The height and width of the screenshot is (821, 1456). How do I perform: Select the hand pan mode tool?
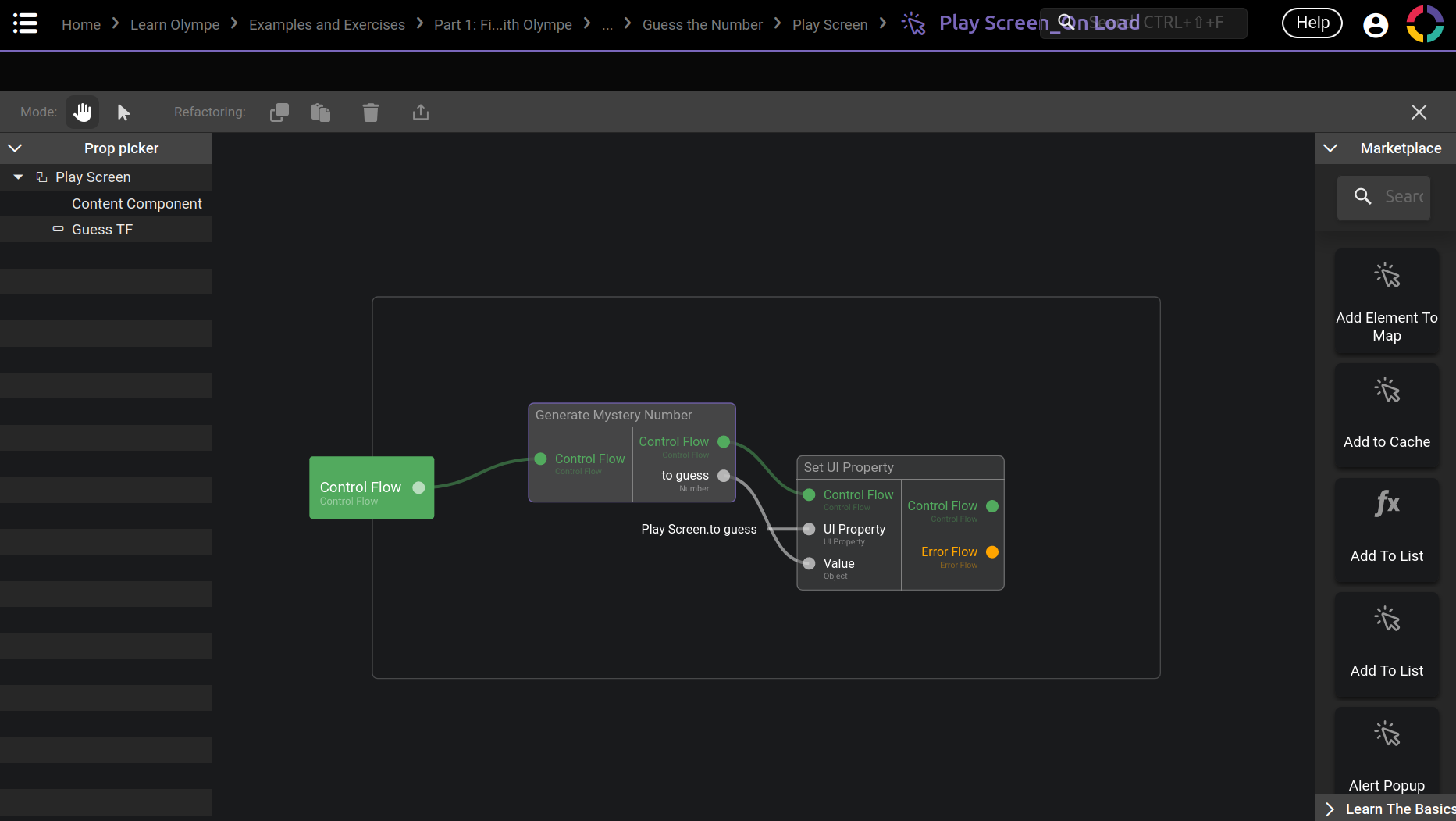(x=82, y=112)
